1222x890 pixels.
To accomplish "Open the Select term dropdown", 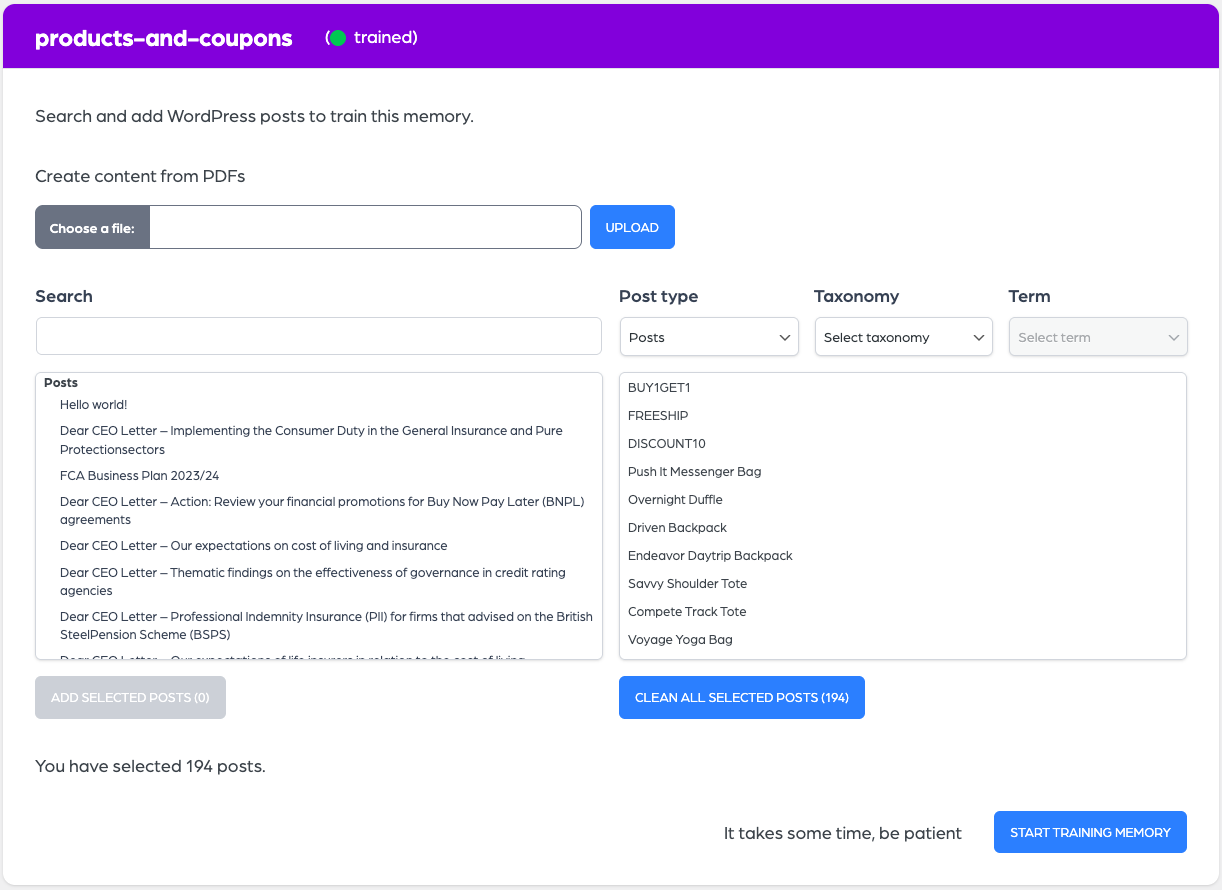I will tap(1098, 337).
